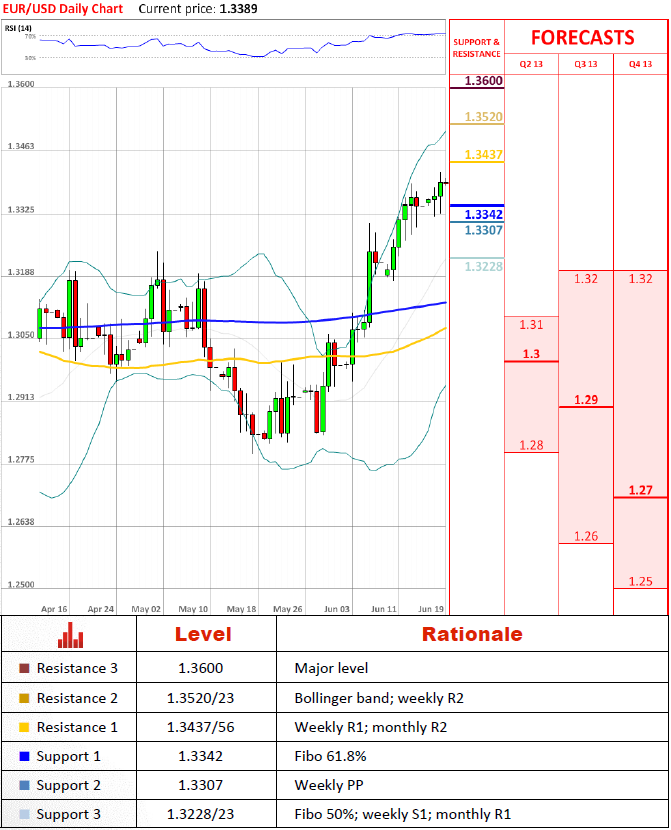Click the Support 3 light blue color swatch
The width and height of the screenshot is (671, 830).
24,814
